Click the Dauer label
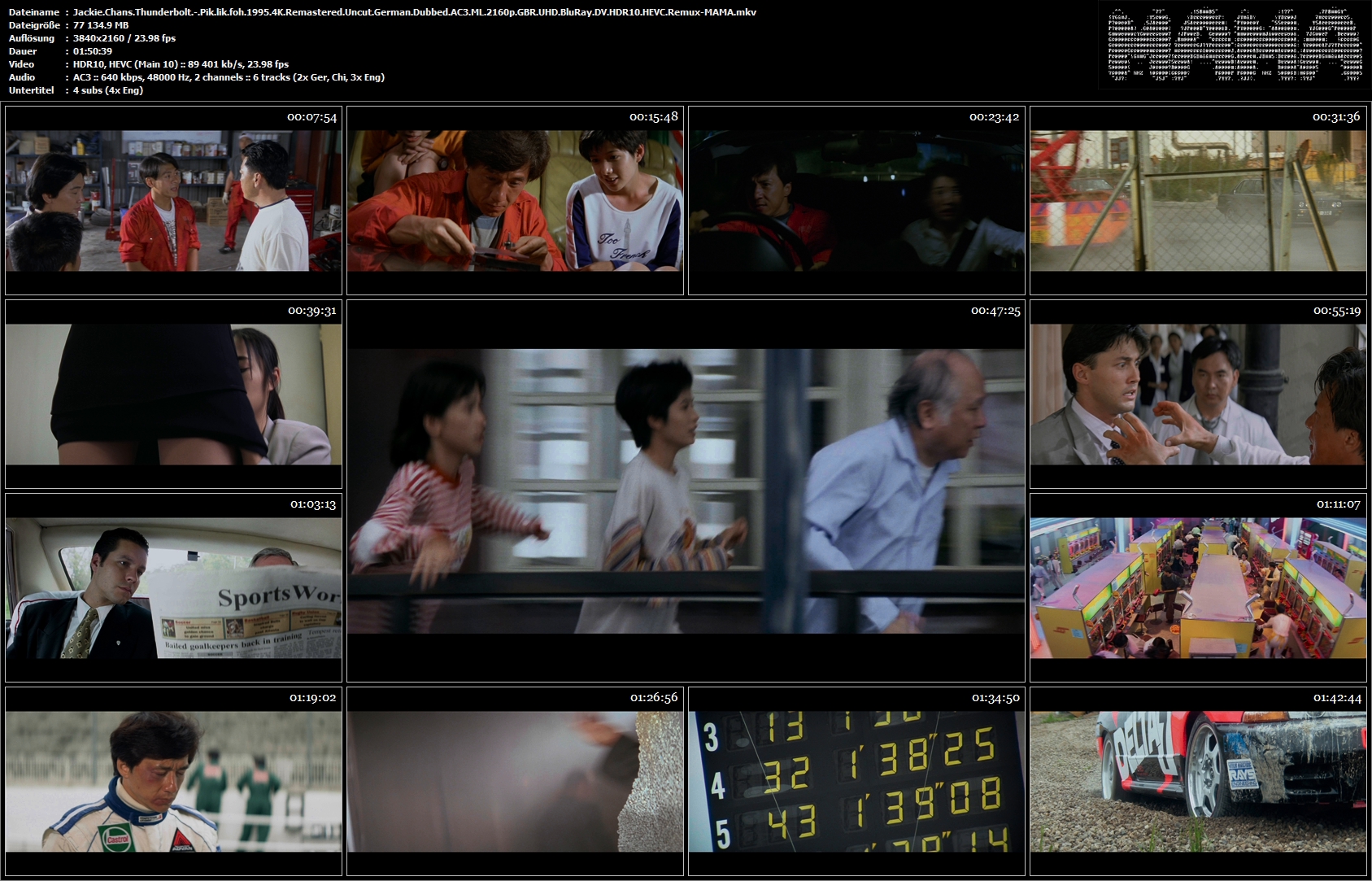 [23, 51]
